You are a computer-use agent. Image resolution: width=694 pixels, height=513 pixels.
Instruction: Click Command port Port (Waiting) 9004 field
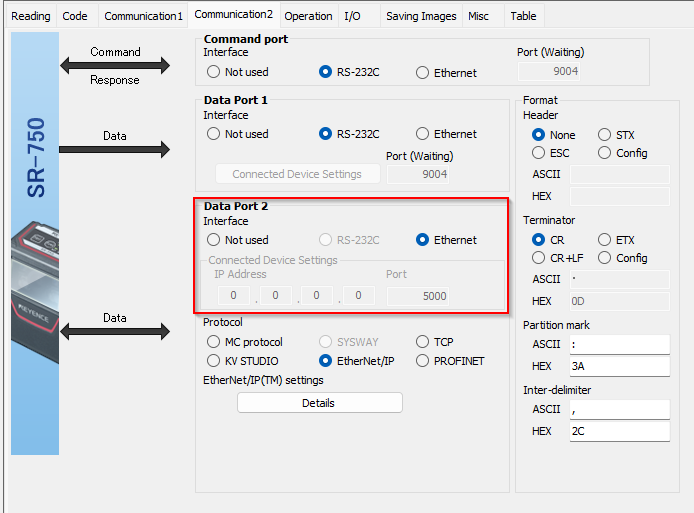[549, 71]
